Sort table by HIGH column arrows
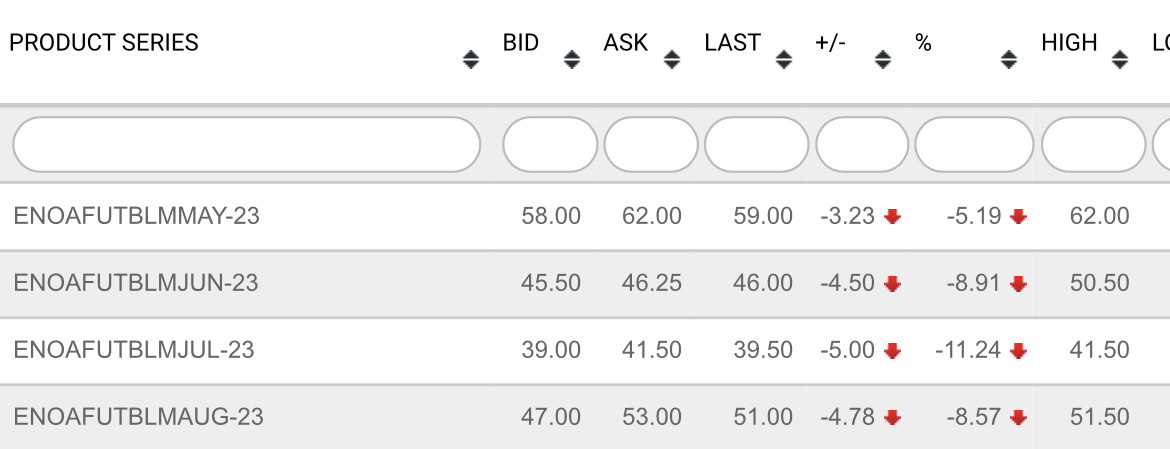The height and width of the screenshot is (449, 1170). coord(1120,60)
